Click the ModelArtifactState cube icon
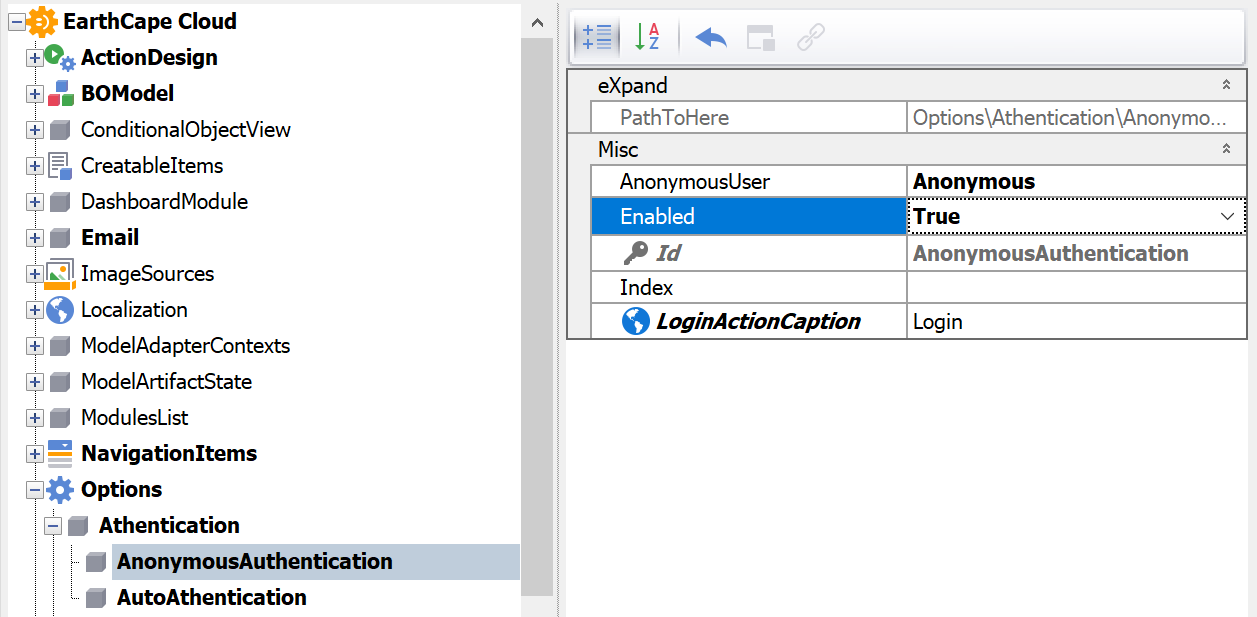 pos(60,382)
